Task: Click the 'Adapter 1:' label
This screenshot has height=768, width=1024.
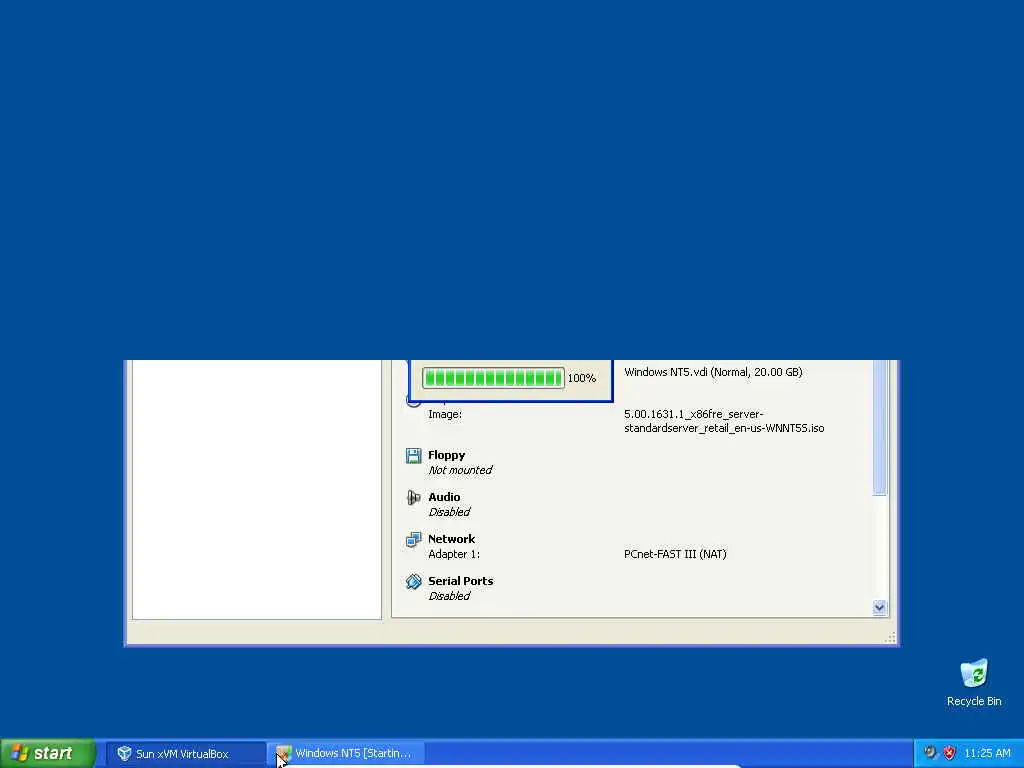Action: tap(454, 554)
